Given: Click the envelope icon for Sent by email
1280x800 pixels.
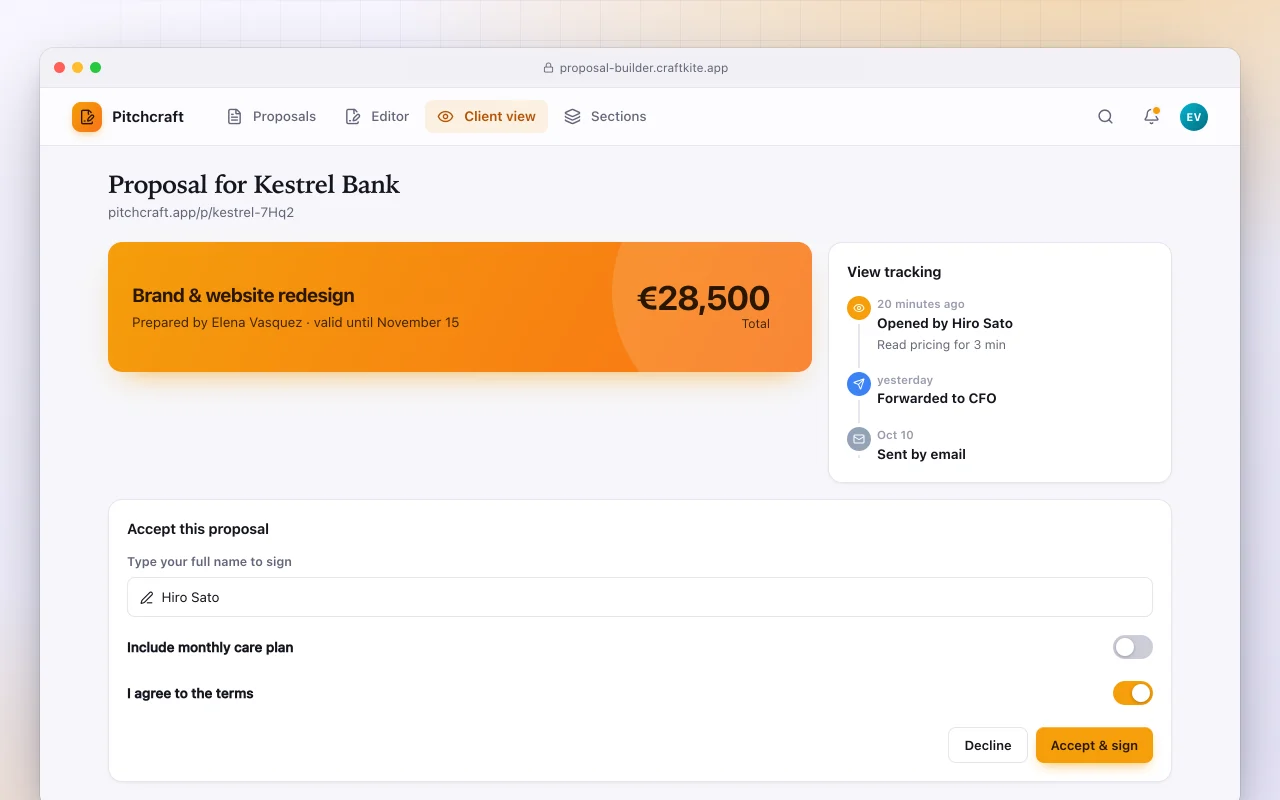Looking at the screenshot, I should (x=858, y=439).
